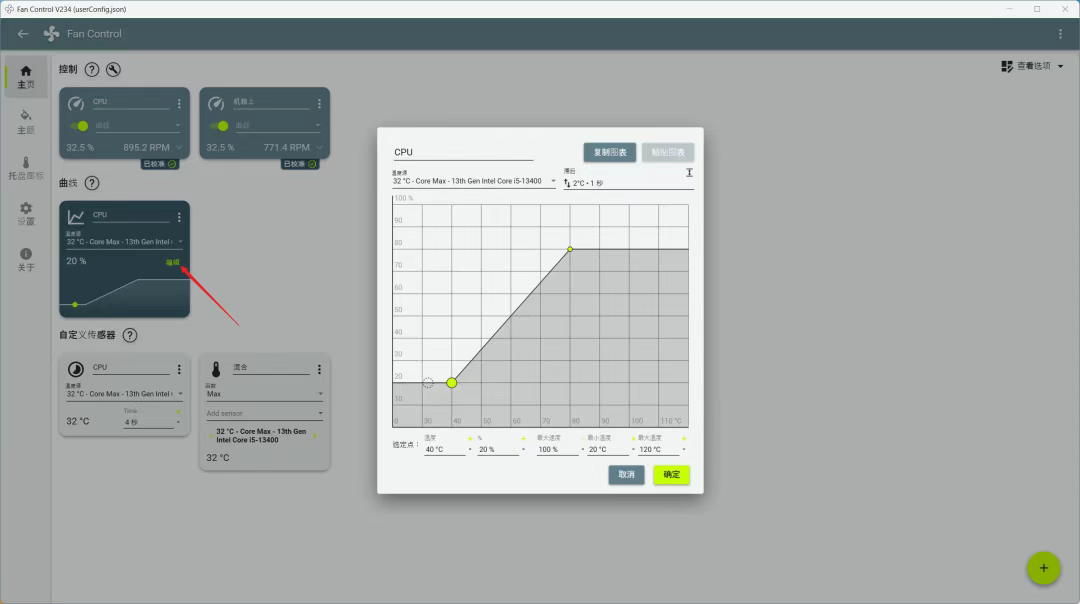
Task: Open the 主页 home tab in sidebar
Action: (25, 76)
